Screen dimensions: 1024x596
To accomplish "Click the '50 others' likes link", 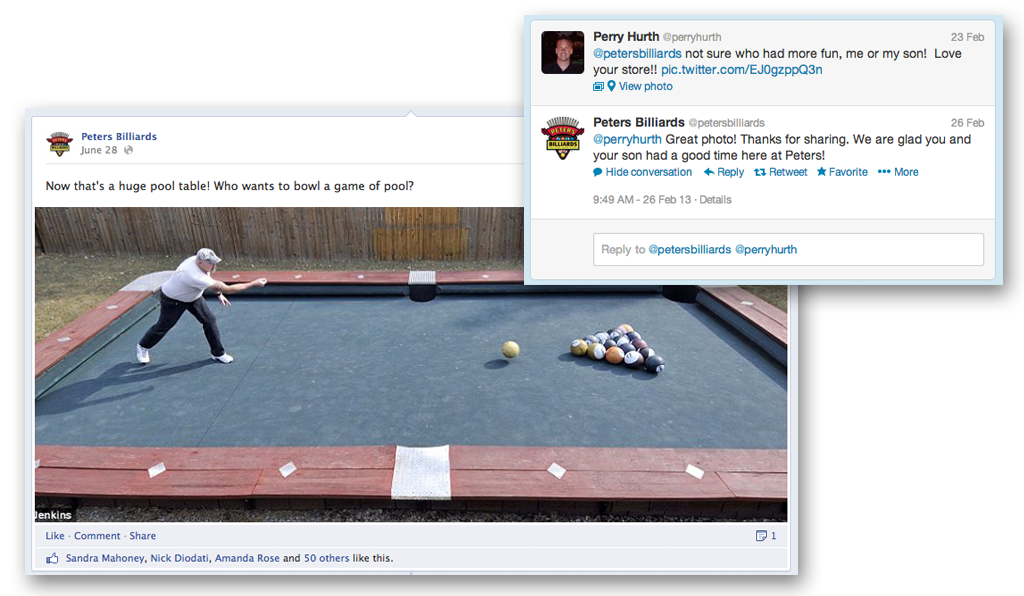I will [x=324, y=559].
